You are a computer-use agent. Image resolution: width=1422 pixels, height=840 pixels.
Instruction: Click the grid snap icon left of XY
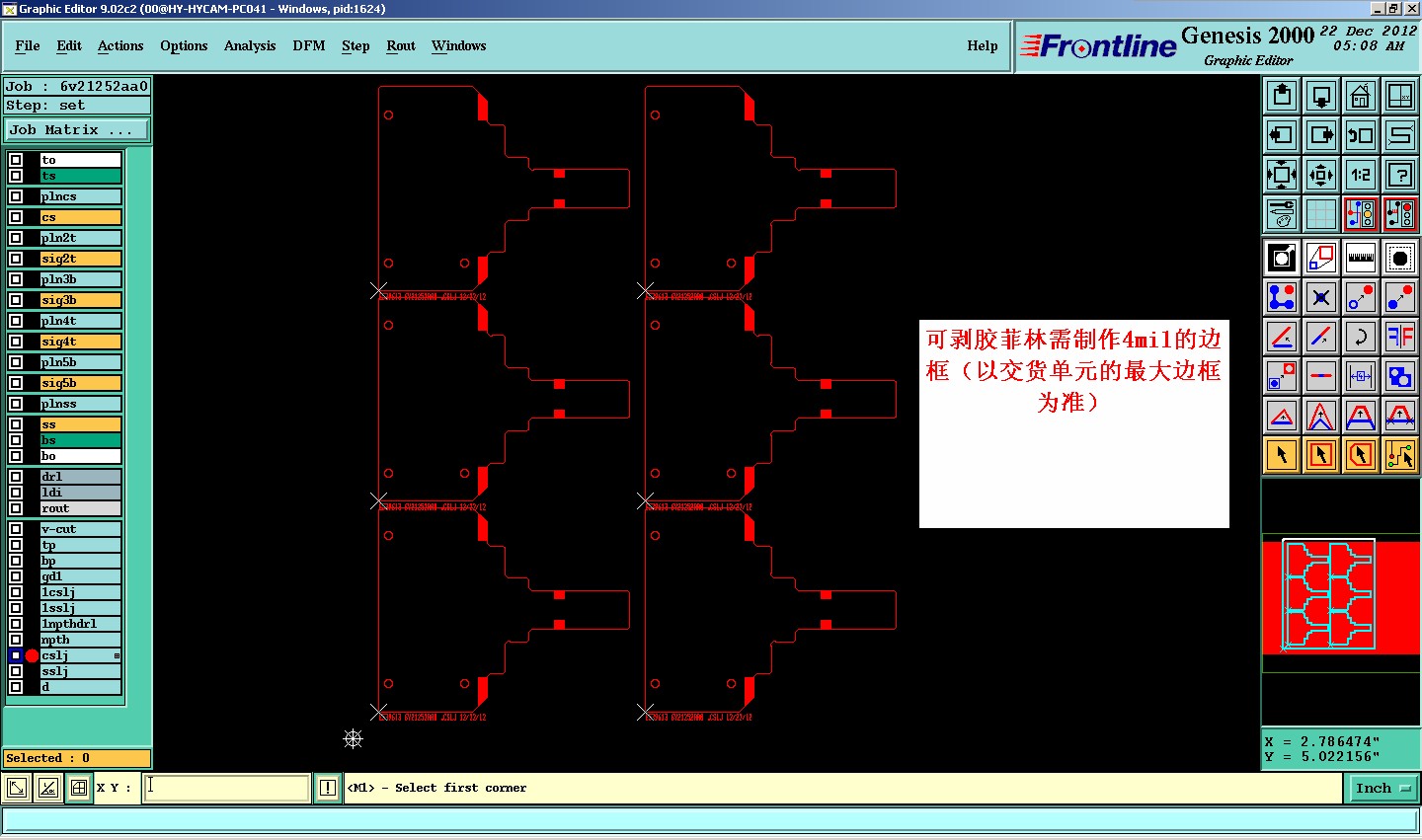(79, 788)
